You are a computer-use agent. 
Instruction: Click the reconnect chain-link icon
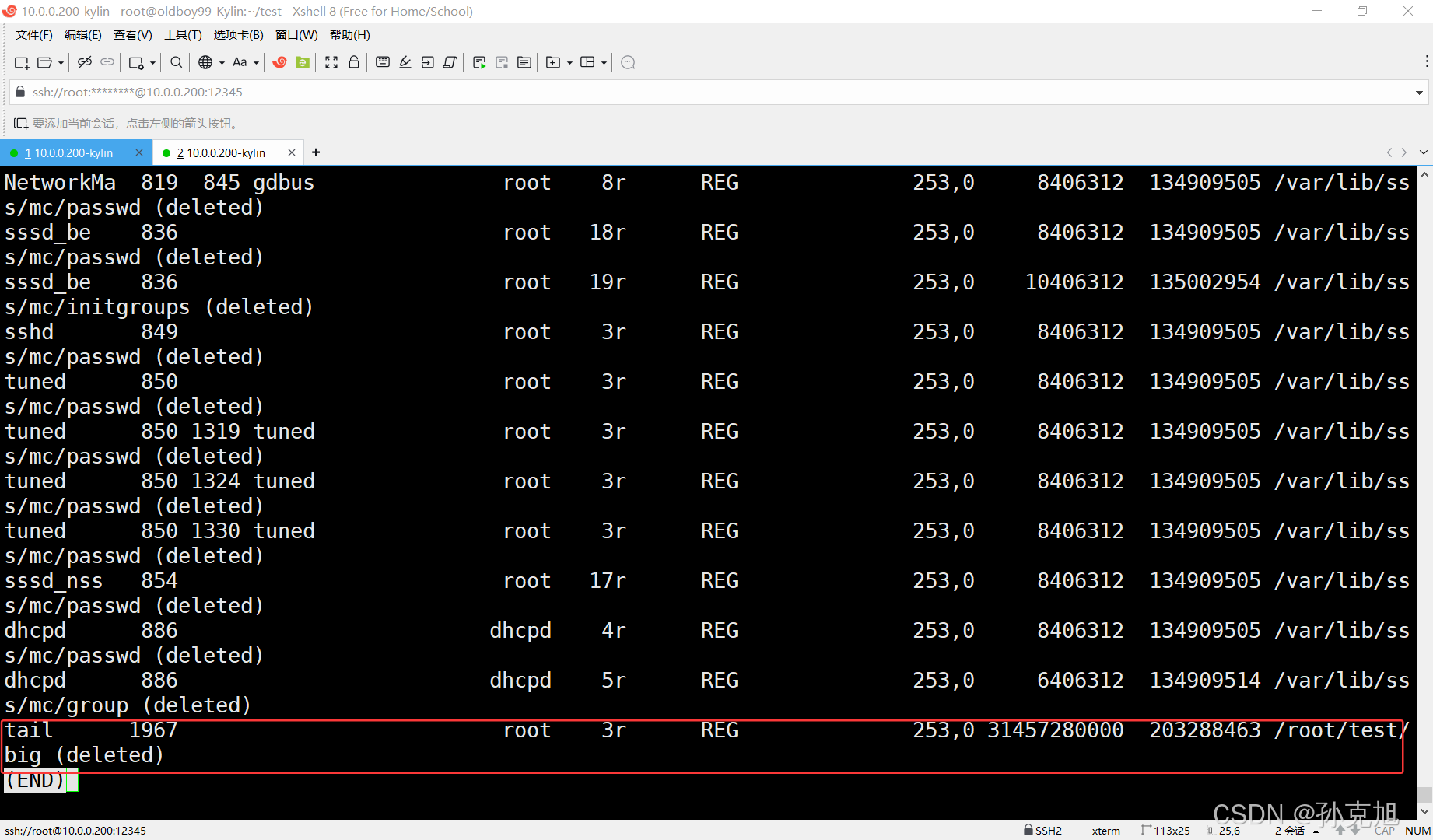(107, 62)
